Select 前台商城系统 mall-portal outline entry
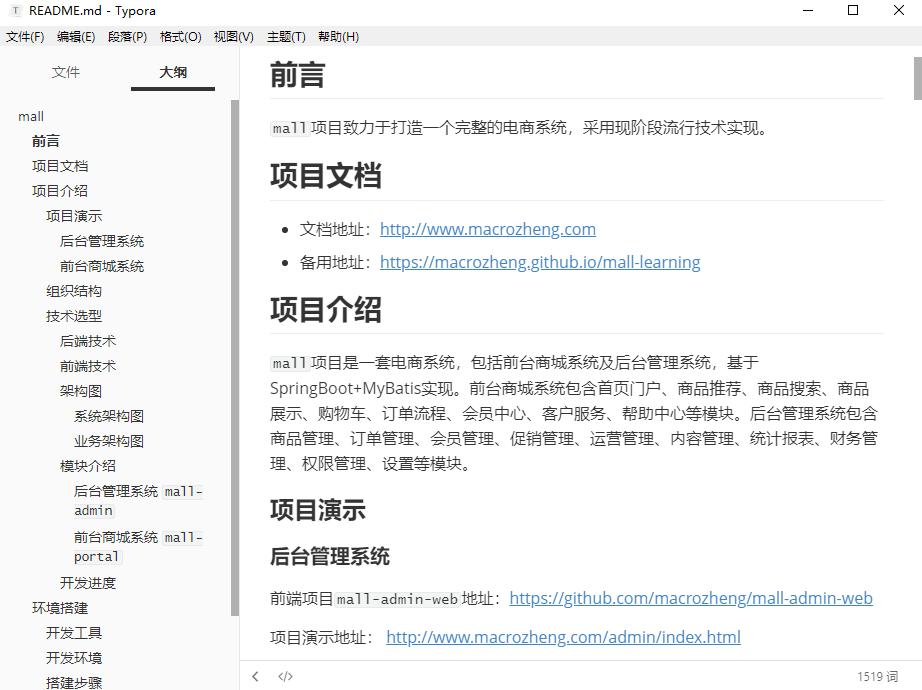Viewport: 922px width, 690px height. click(x=138, y=546)
